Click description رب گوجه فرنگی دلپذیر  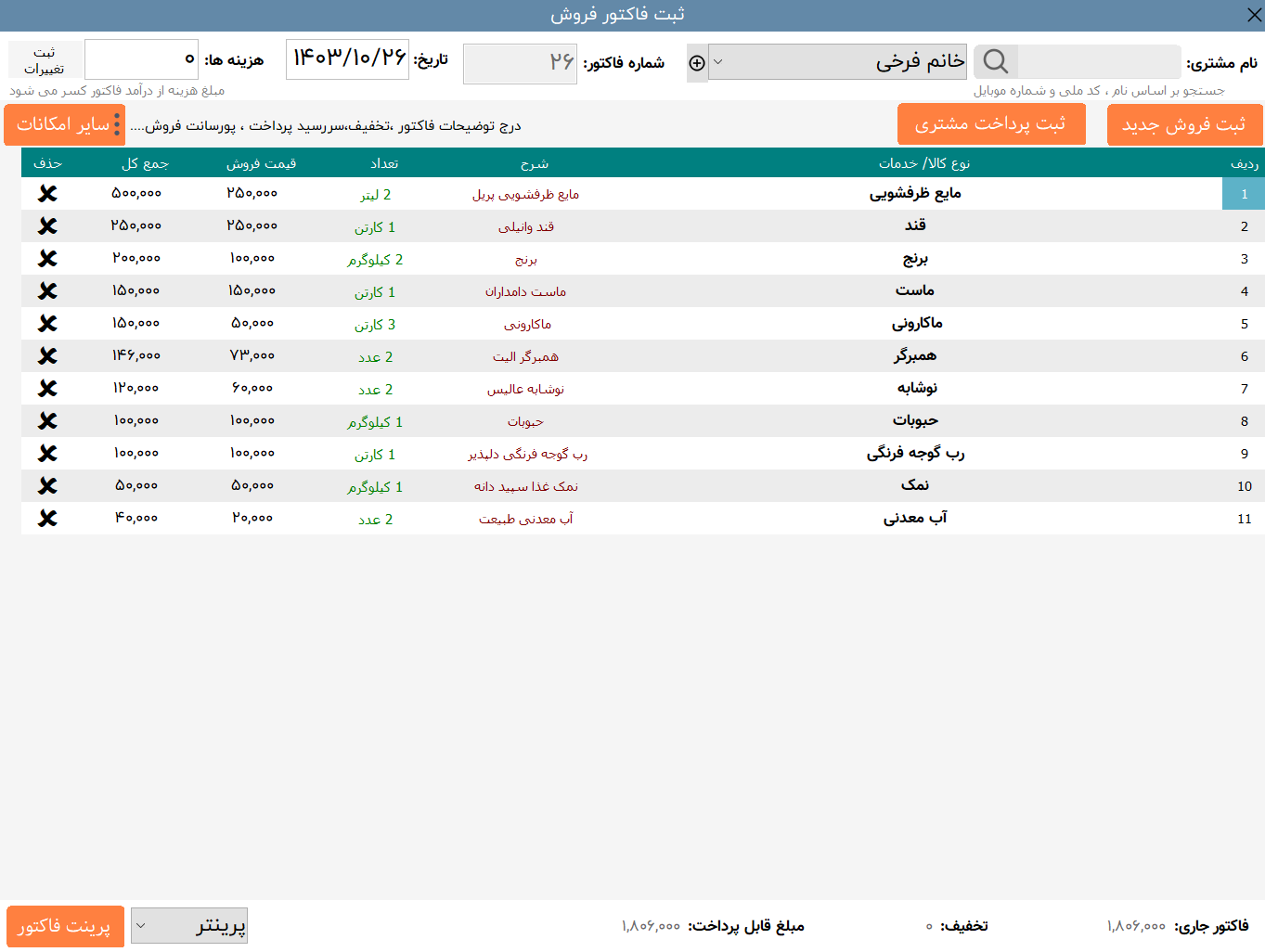(527, 455)
